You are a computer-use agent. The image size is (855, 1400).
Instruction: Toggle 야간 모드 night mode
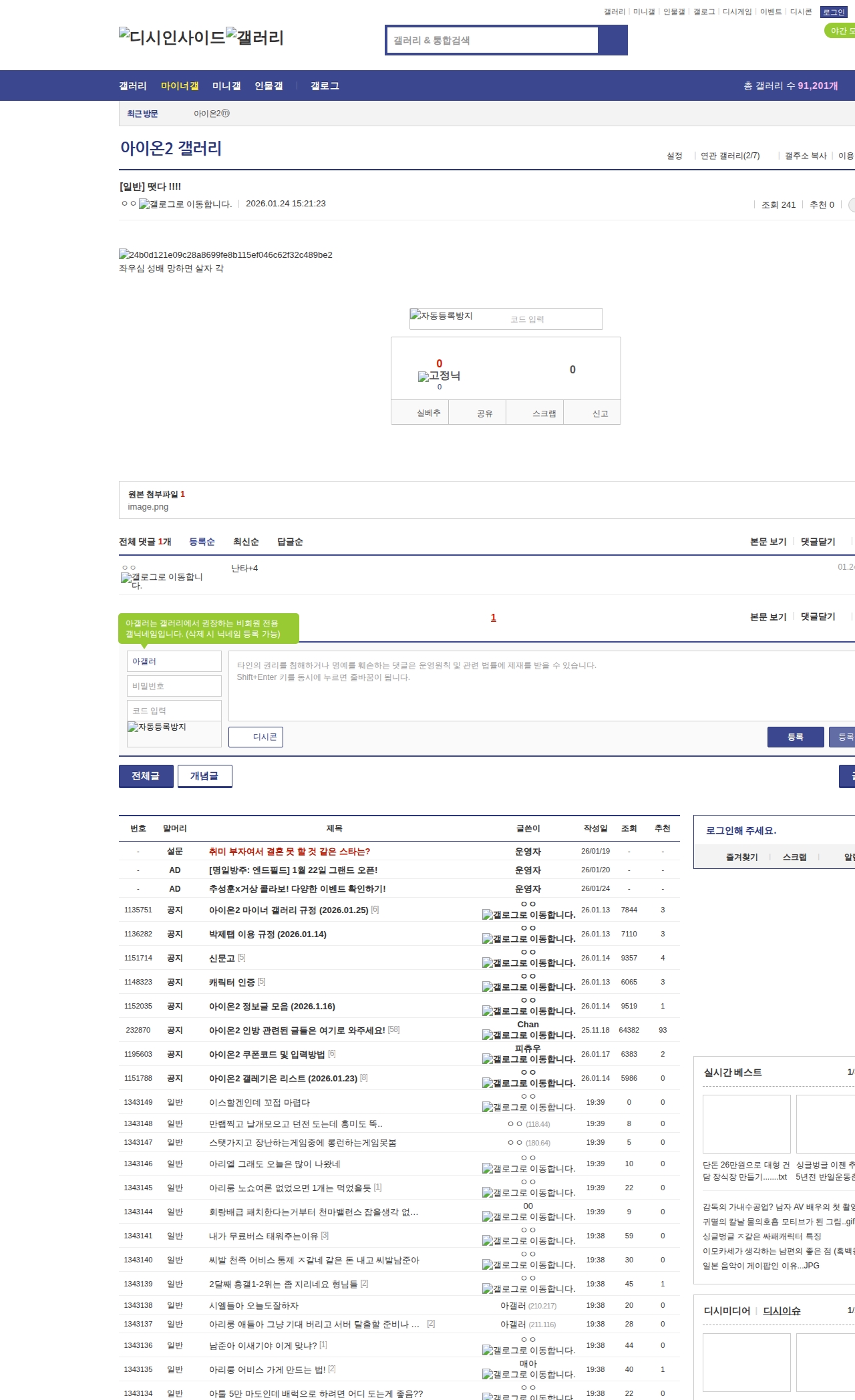[x=840, y=31]
